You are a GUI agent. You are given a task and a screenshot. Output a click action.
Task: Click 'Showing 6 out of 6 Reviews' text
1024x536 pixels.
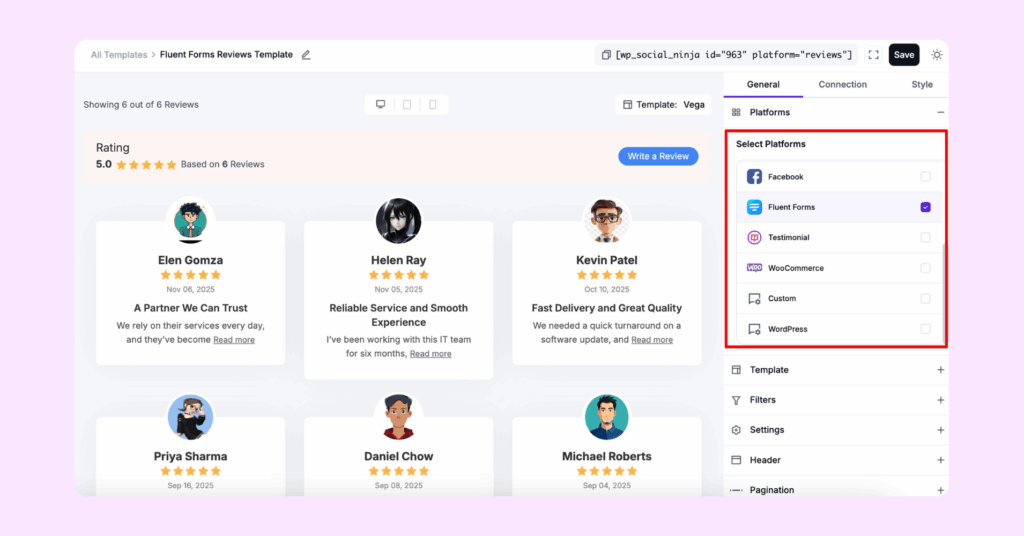(x=141, y=104)
